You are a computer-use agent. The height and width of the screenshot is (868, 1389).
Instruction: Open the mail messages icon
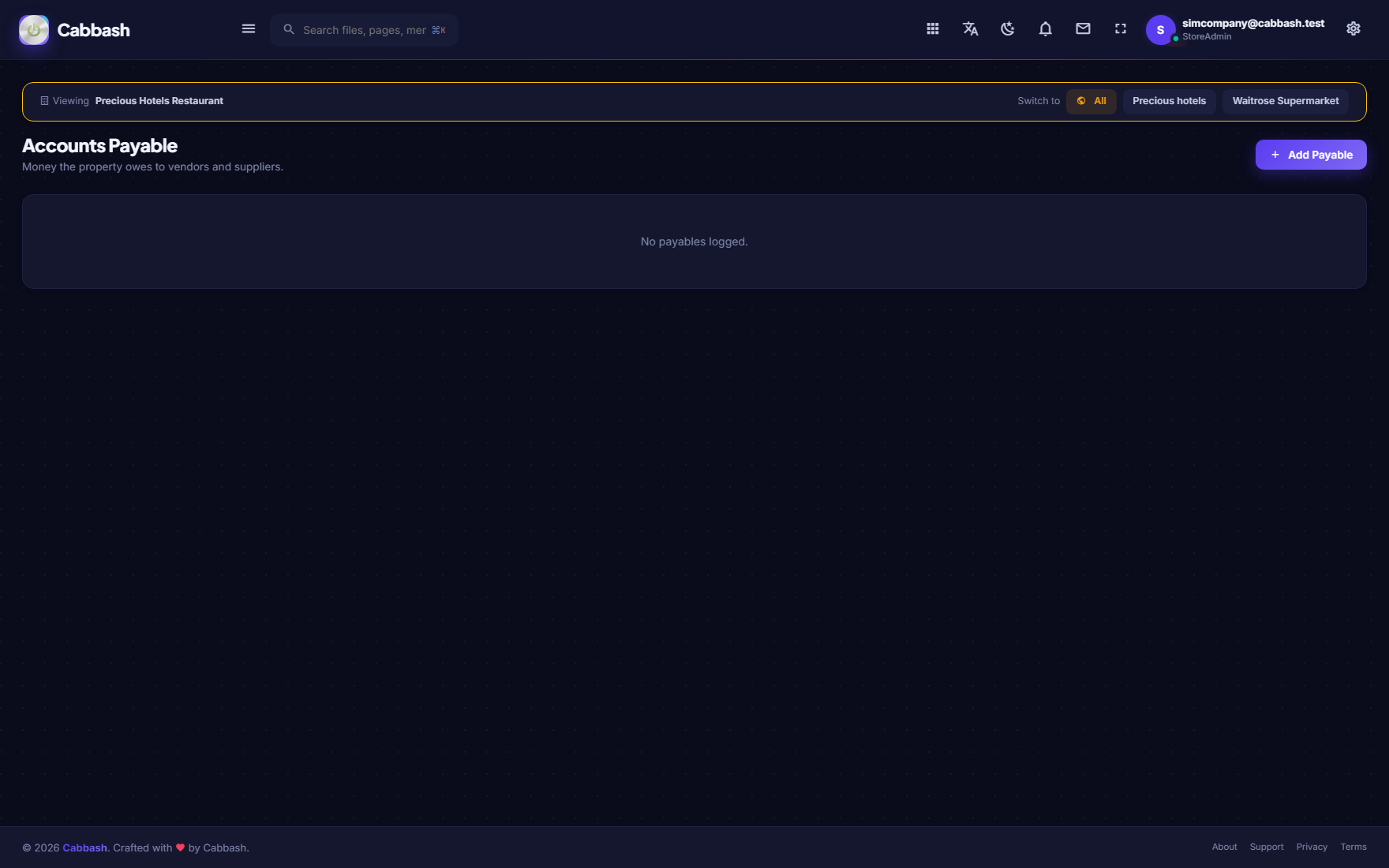[1084, 29]
